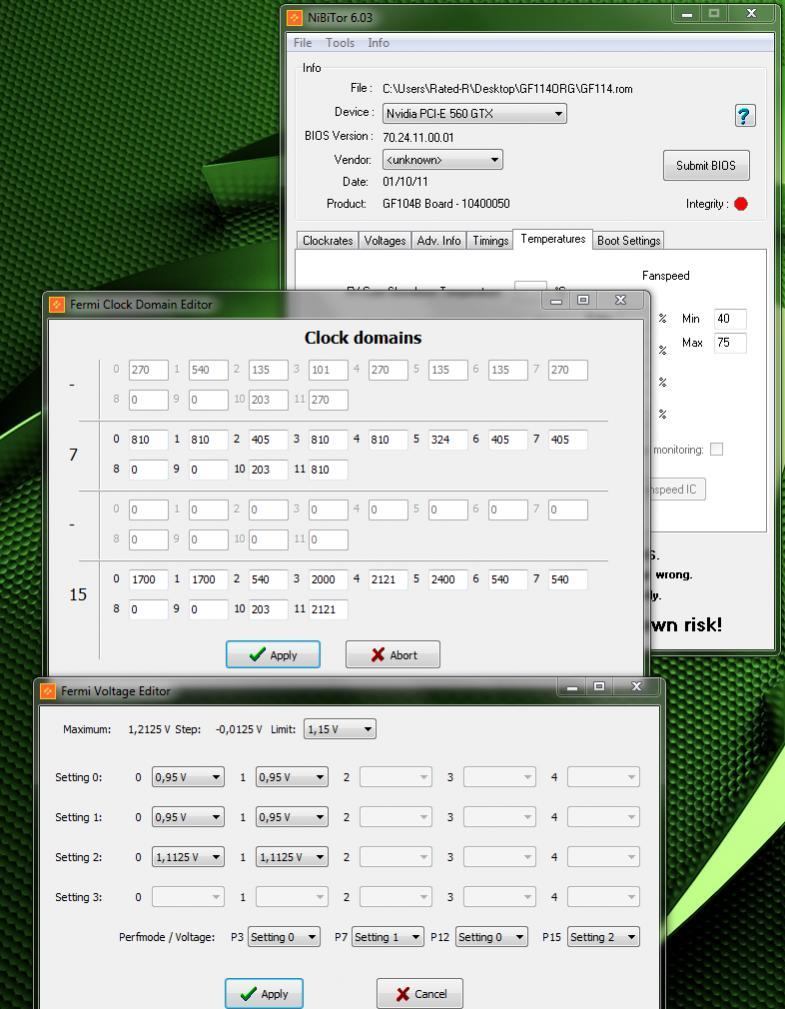Click Abort in the Clock Domain Editor

[x=393, y=654]
